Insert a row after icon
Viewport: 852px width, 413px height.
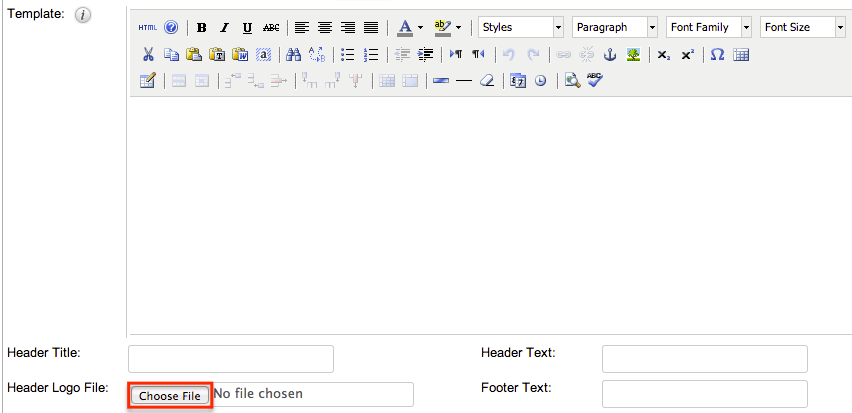pyautogui.click(x=255, y=81)
